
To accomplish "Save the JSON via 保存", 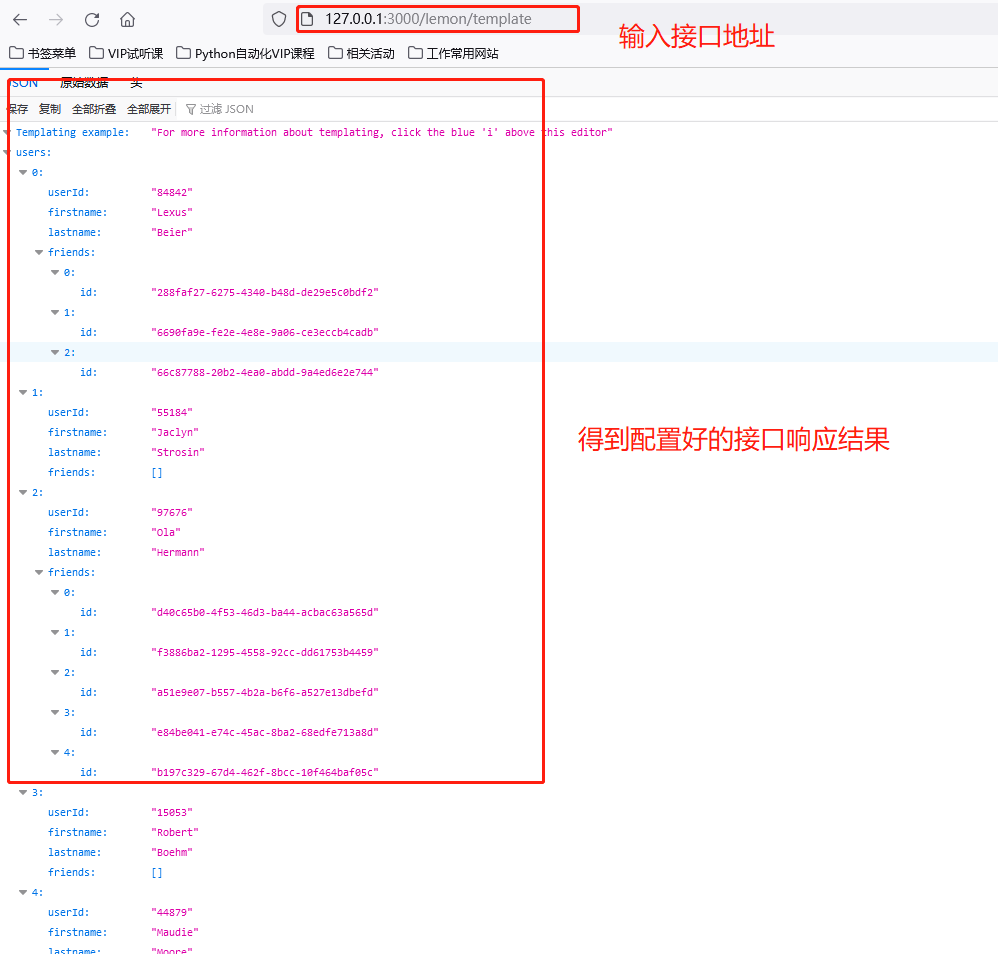I will [x=18, y=109].
